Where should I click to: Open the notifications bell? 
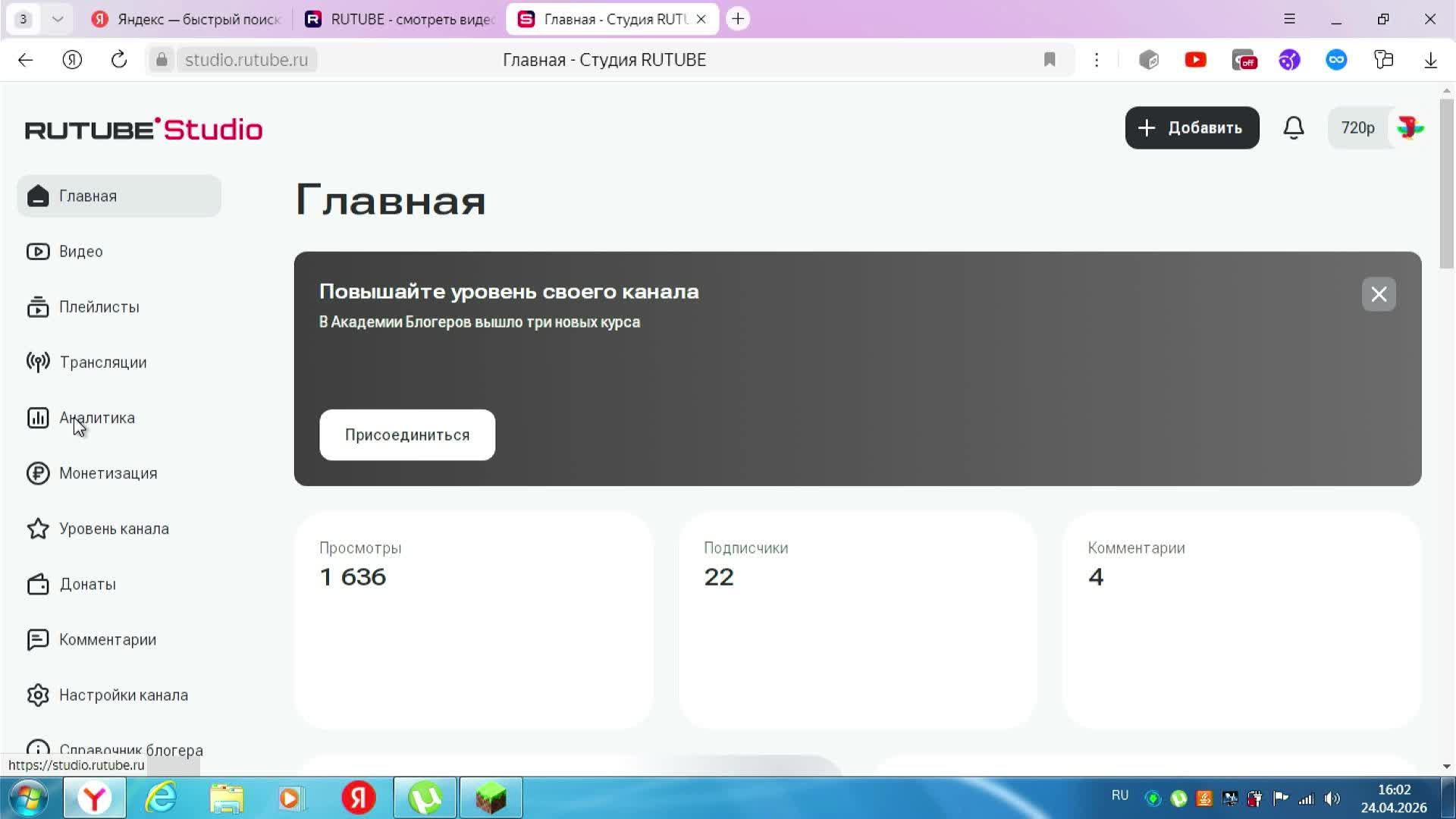click(x=1293, y=127)
